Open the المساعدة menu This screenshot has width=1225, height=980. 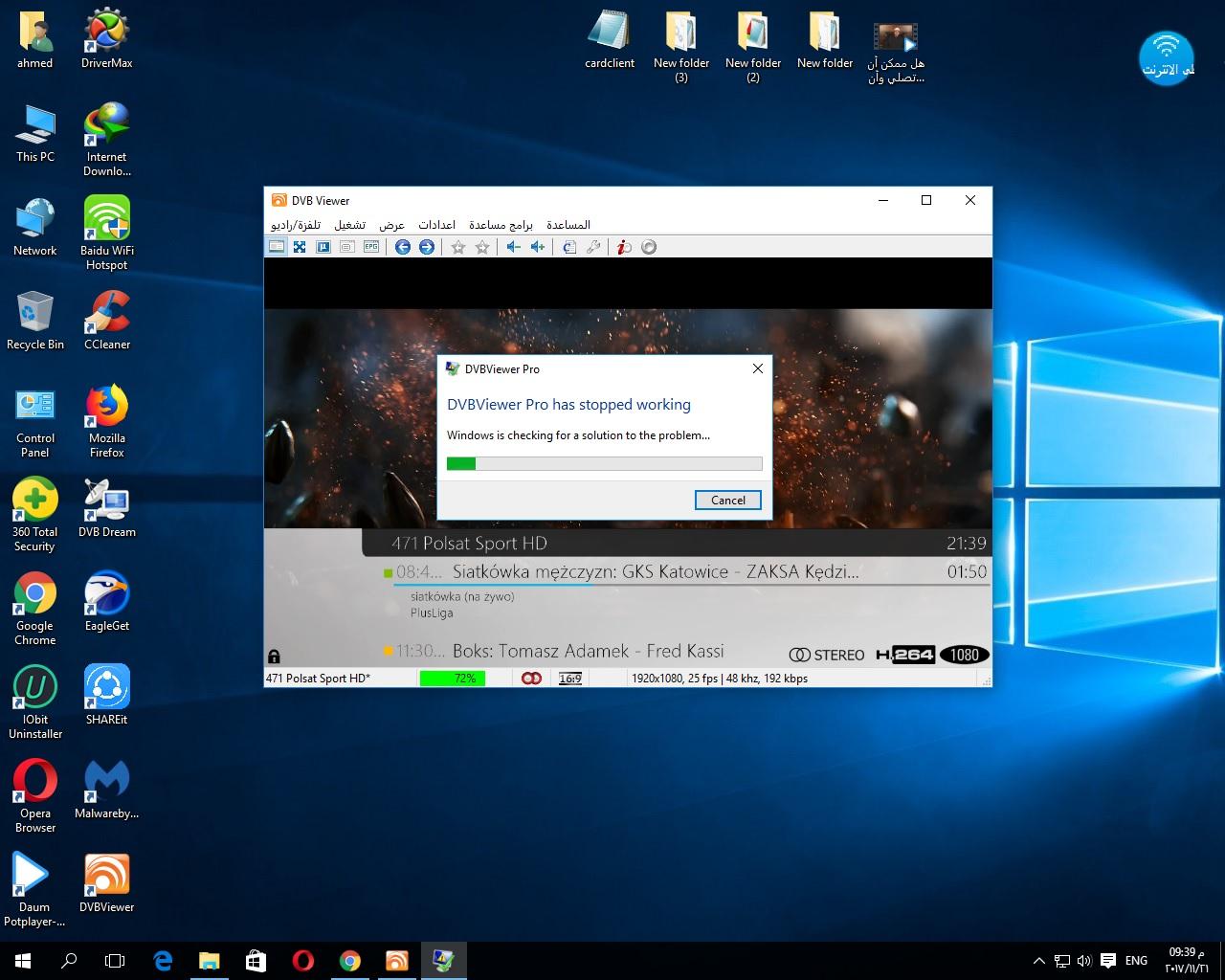point(568,225)
